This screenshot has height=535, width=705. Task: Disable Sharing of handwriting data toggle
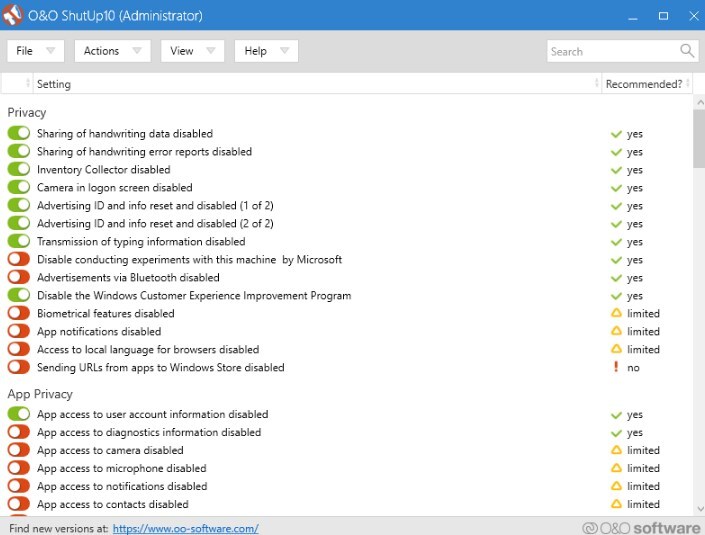[19, 134]
